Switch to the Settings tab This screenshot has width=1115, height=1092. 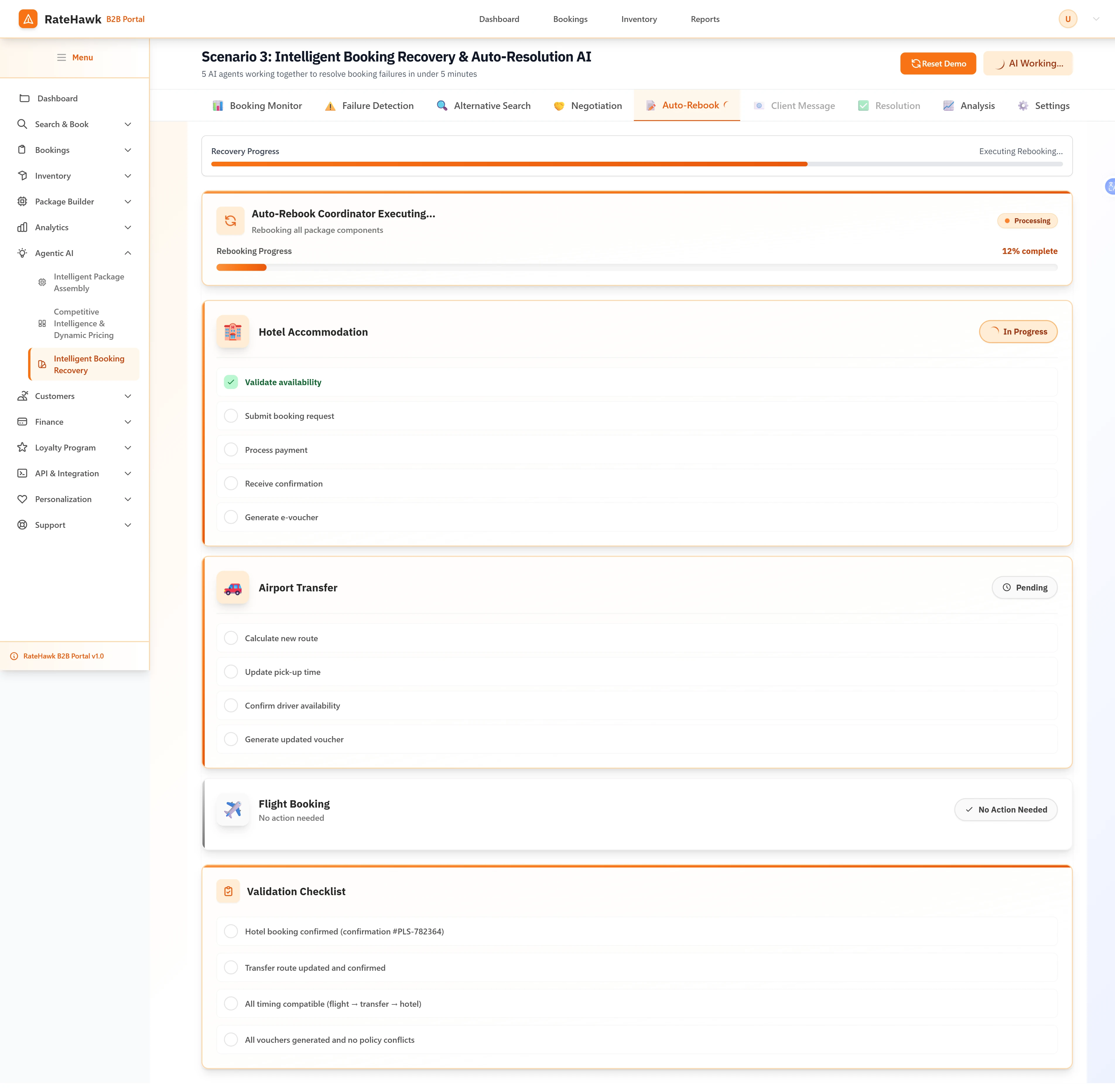tap(1051, 105)
